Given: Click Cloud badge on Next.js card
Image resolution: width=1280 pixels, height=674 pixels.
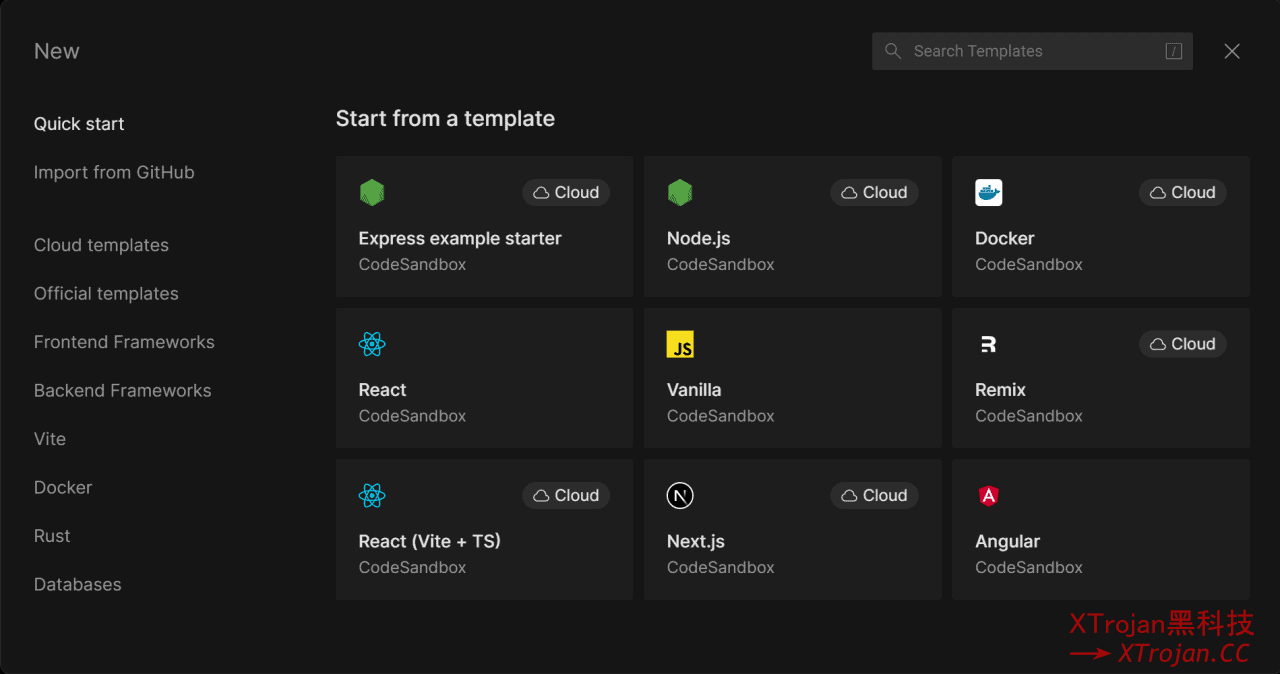Looking at the screenshot, I should [x=874, y=496].
